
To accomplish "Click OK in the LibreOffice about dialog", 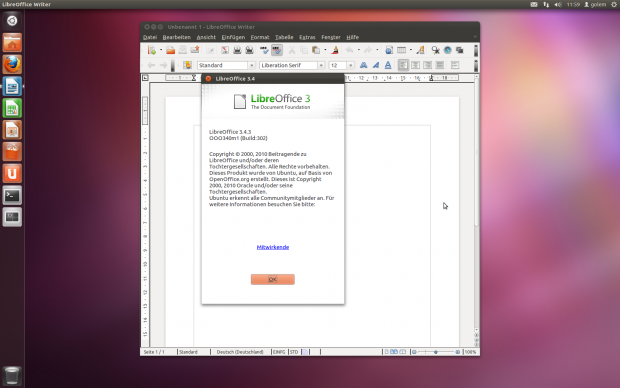I will [x=272, y=279].
